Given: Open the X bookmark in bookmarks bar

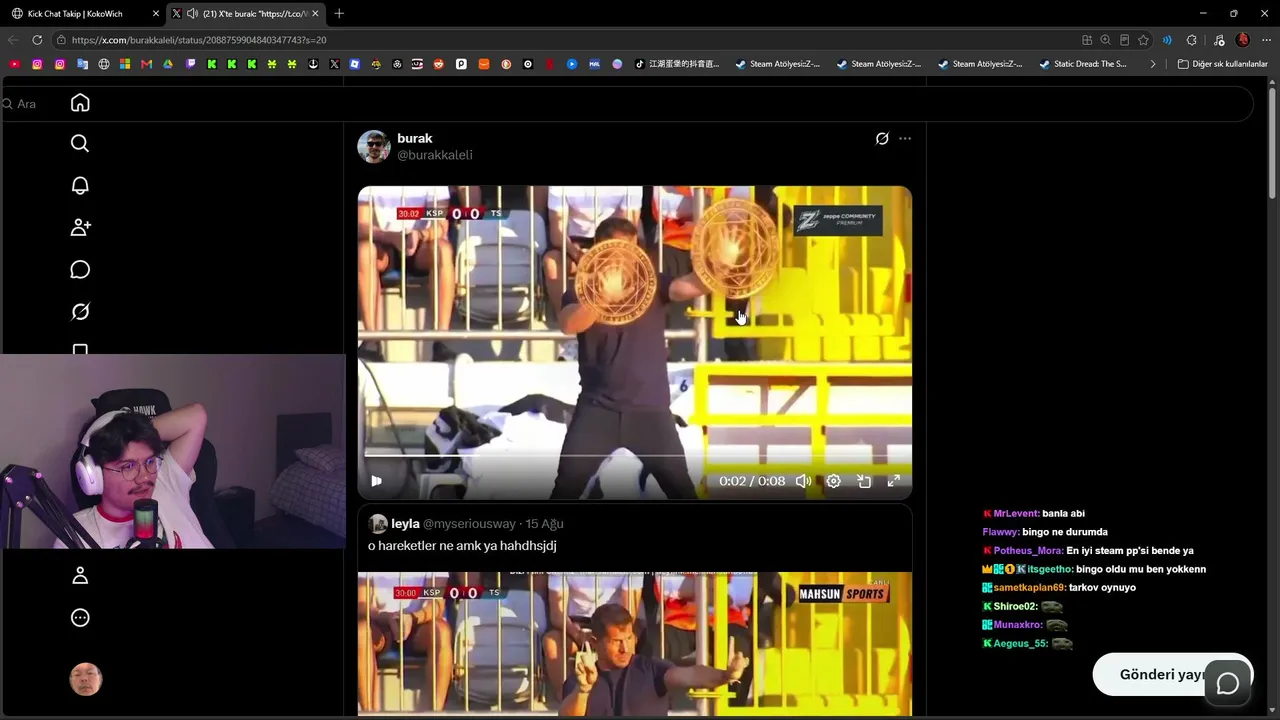Looking at the screenshot, I should click(334, 64).
